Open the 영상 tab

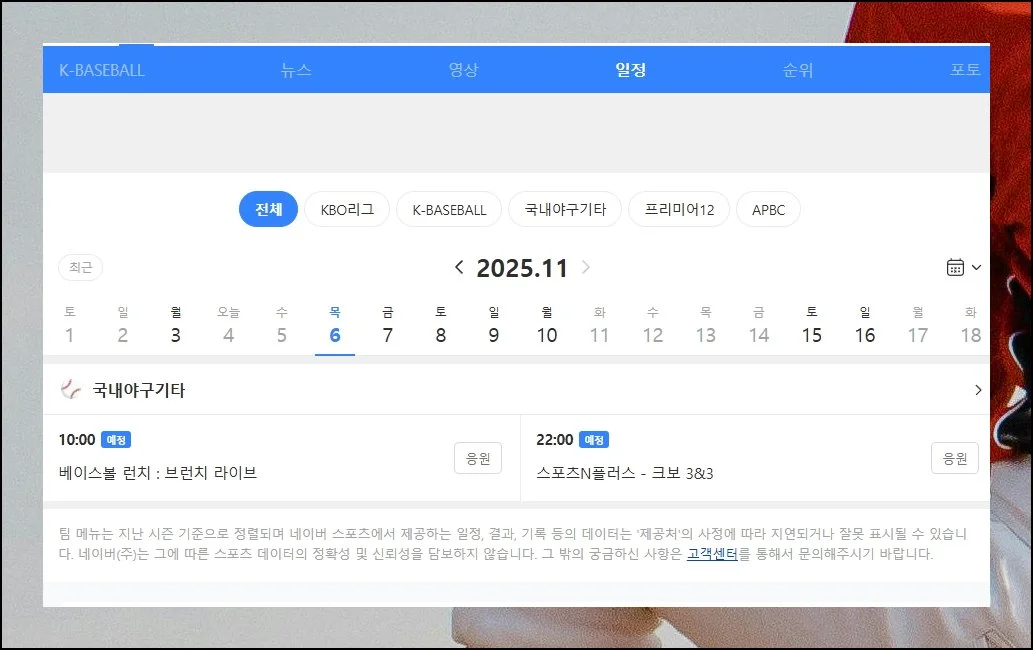pos(463,70)
